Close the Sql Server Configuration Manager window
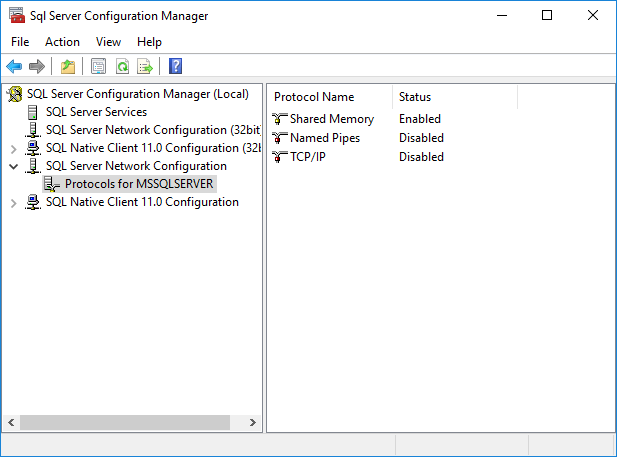 tap(593, 15)
